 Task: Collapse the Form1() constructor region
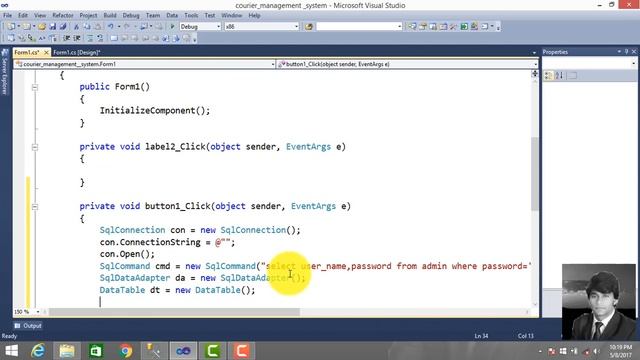point(35,87)
